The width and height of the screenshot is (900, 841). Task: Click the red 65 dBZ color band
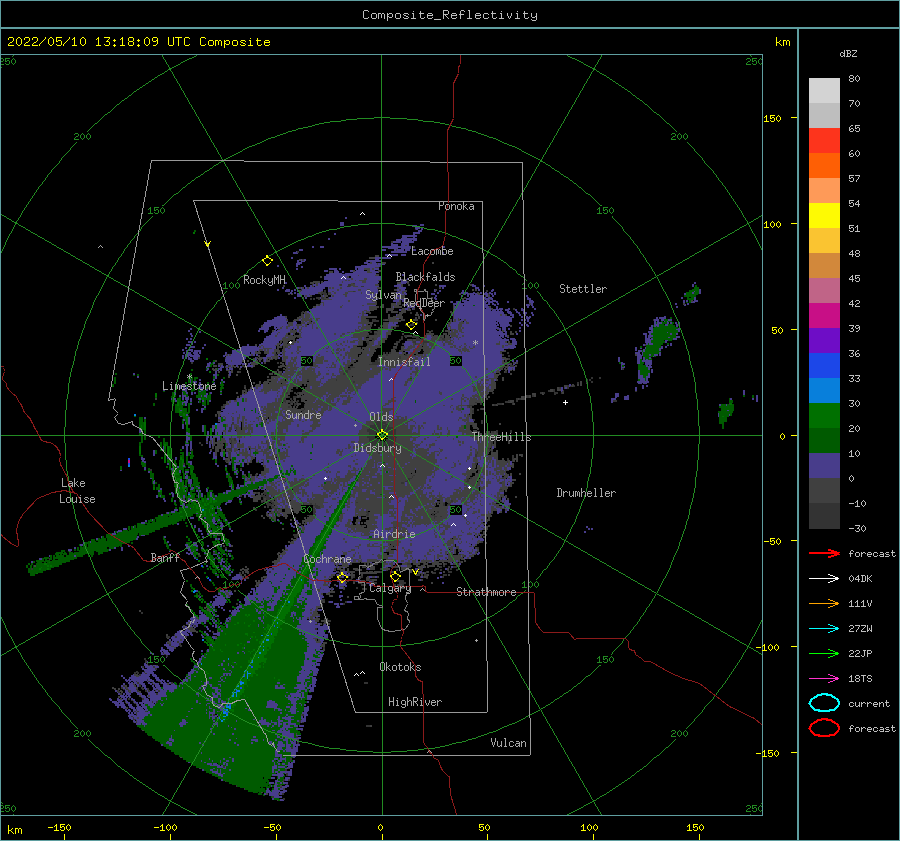[x=824, y=140]
